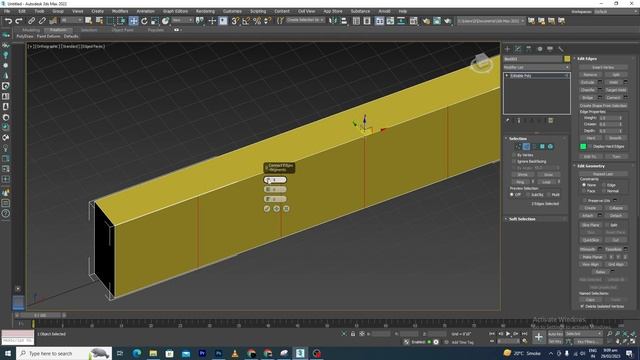Switch to the Freeform ribbon tab
This screenshot has width=640, height=360.
point(58,30)
